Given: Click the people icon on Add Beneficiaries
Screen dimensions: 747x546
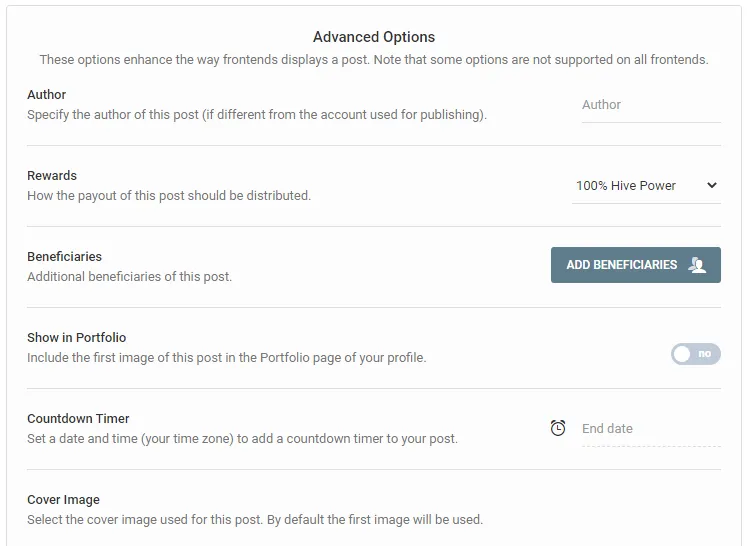Looking at the screenshot, I should click(x=697, y=265).
